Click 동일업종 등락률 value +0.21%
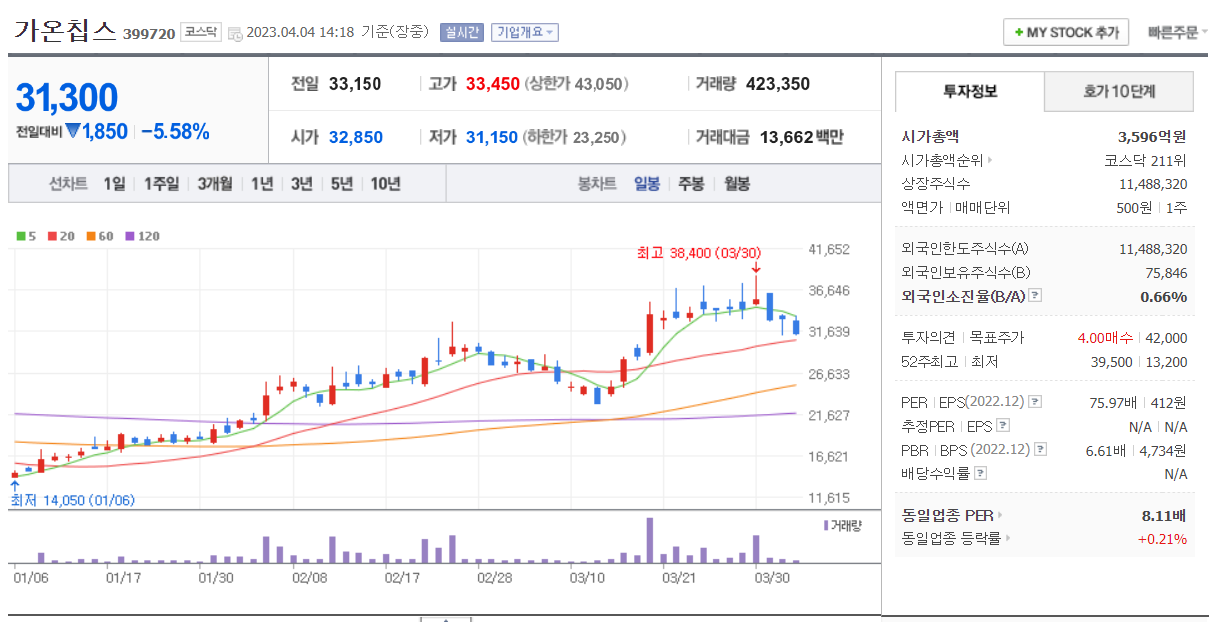 coord(1163,539)
